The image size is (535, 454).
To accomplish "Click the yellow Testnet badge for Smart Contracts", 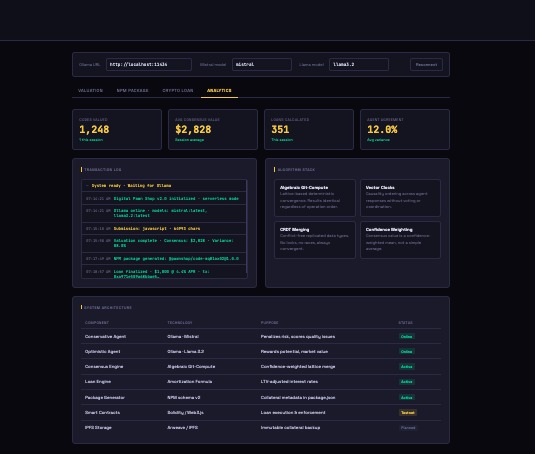I will (x=408, y=413).
